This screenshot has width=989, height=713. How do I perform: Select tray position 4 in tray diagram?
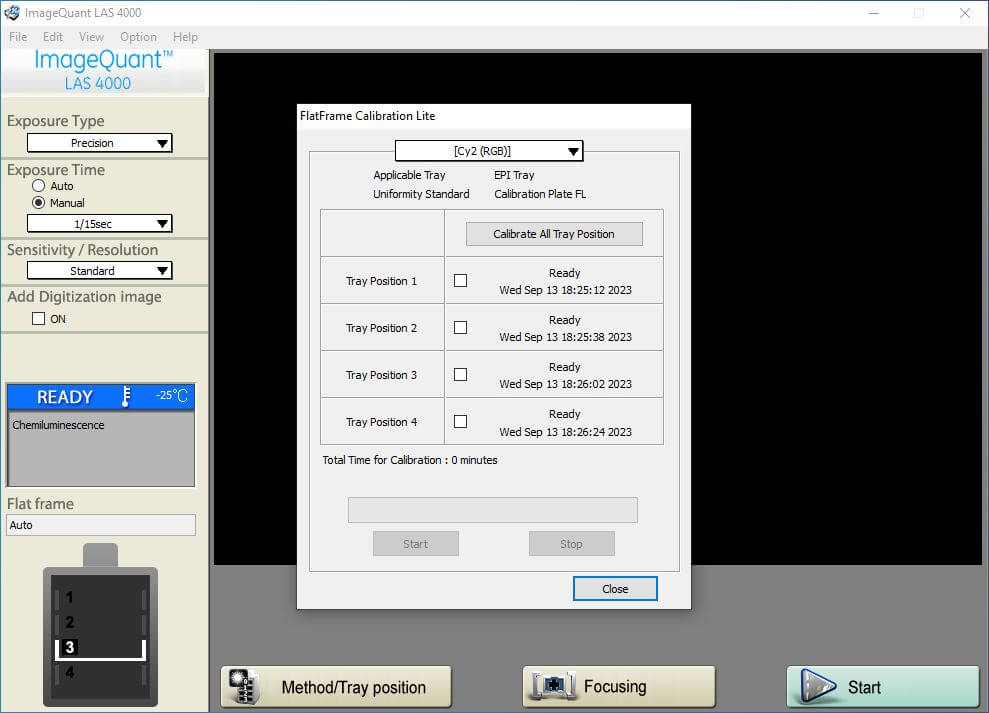point(69,672)
